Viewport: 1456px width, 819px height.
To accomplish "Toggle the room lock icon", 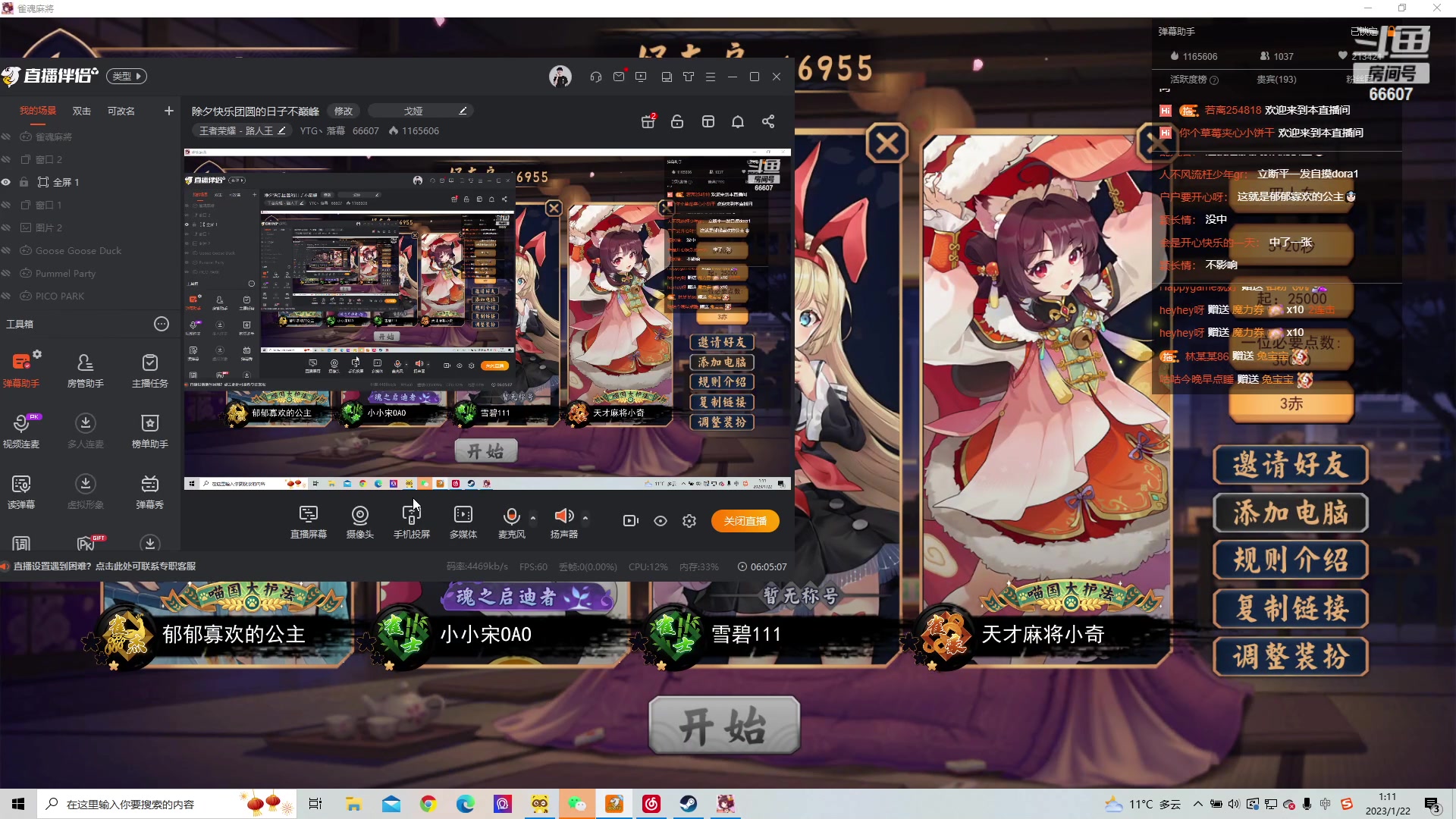I will pos(677,121).
